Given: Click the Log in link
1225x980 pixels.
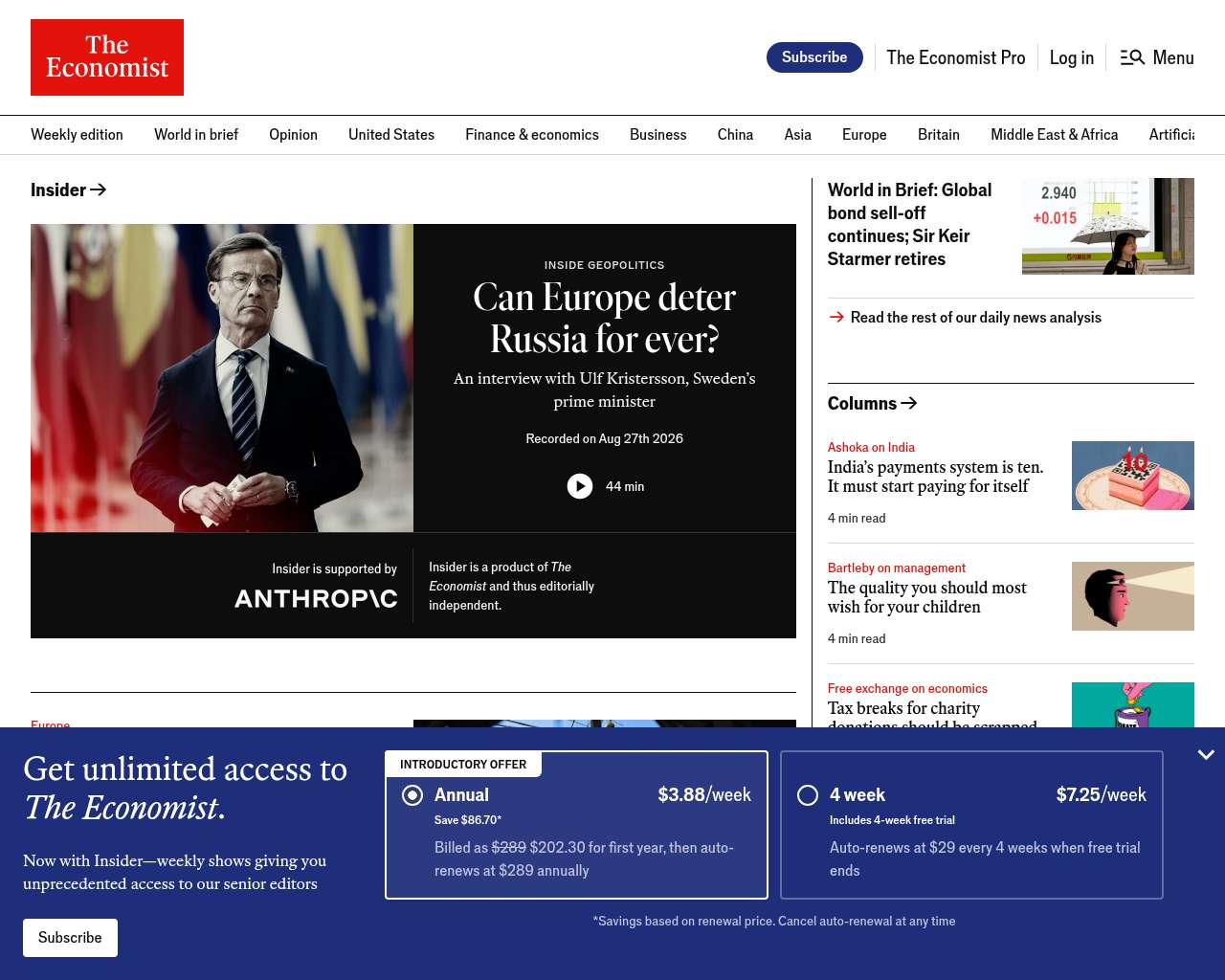Looking at the screenshot, I should point(1071,57).
